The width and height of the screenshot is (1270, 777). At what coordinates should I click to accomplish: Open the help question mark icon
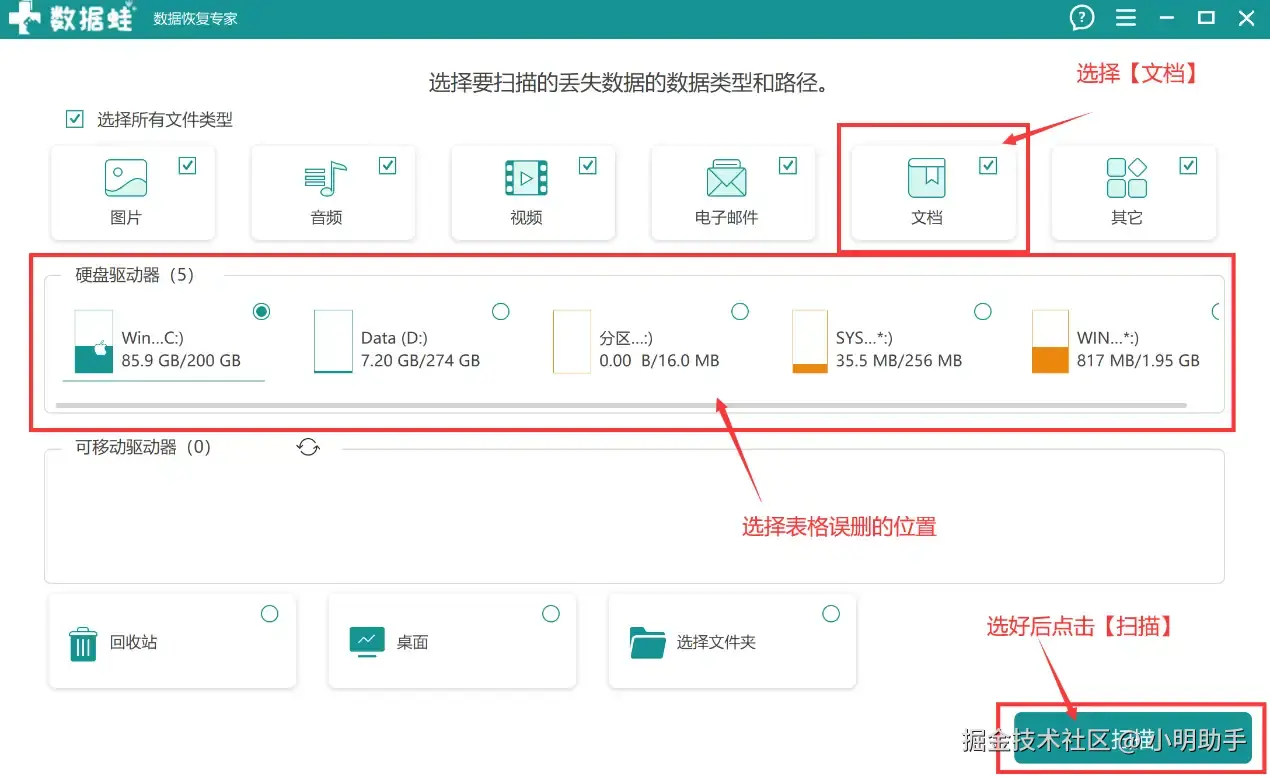click(1082, 17)
